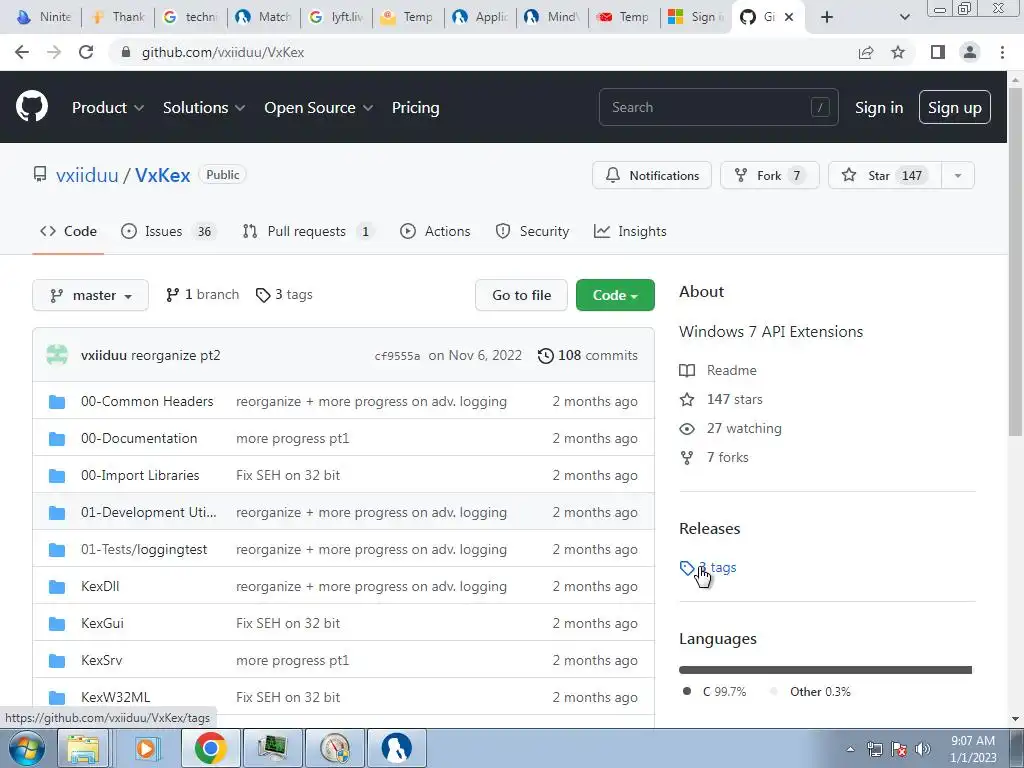1024x768 pixels.
Task: Open the vxiiduu owner link
Action: click(x=88, y=175)
